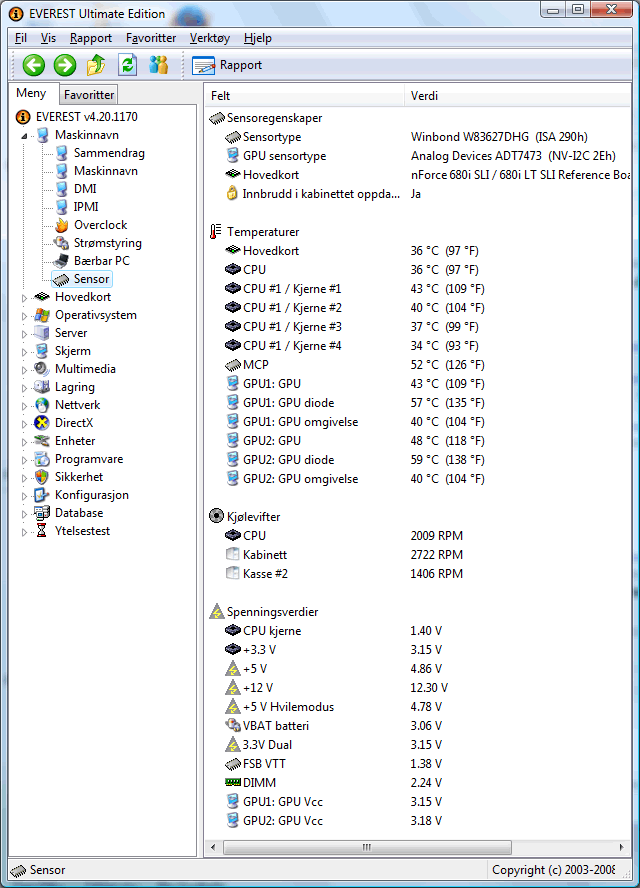Click the Sikkerhet shield icon
The height and width of the screenshot is (888, 640).
coord(42,477)
